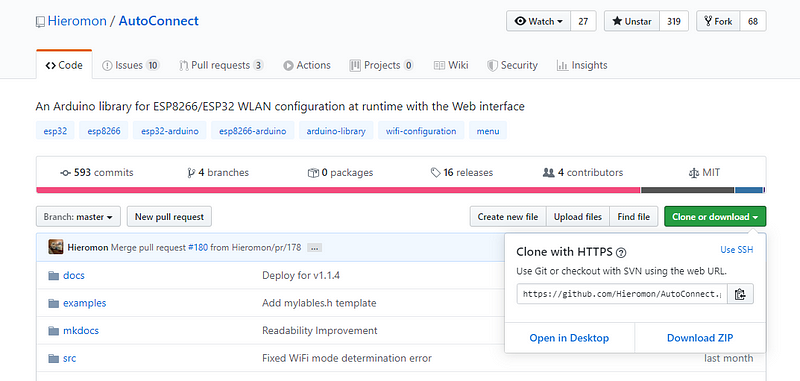
Task: Open the mkdocs folder
Action: coord(81,331)
